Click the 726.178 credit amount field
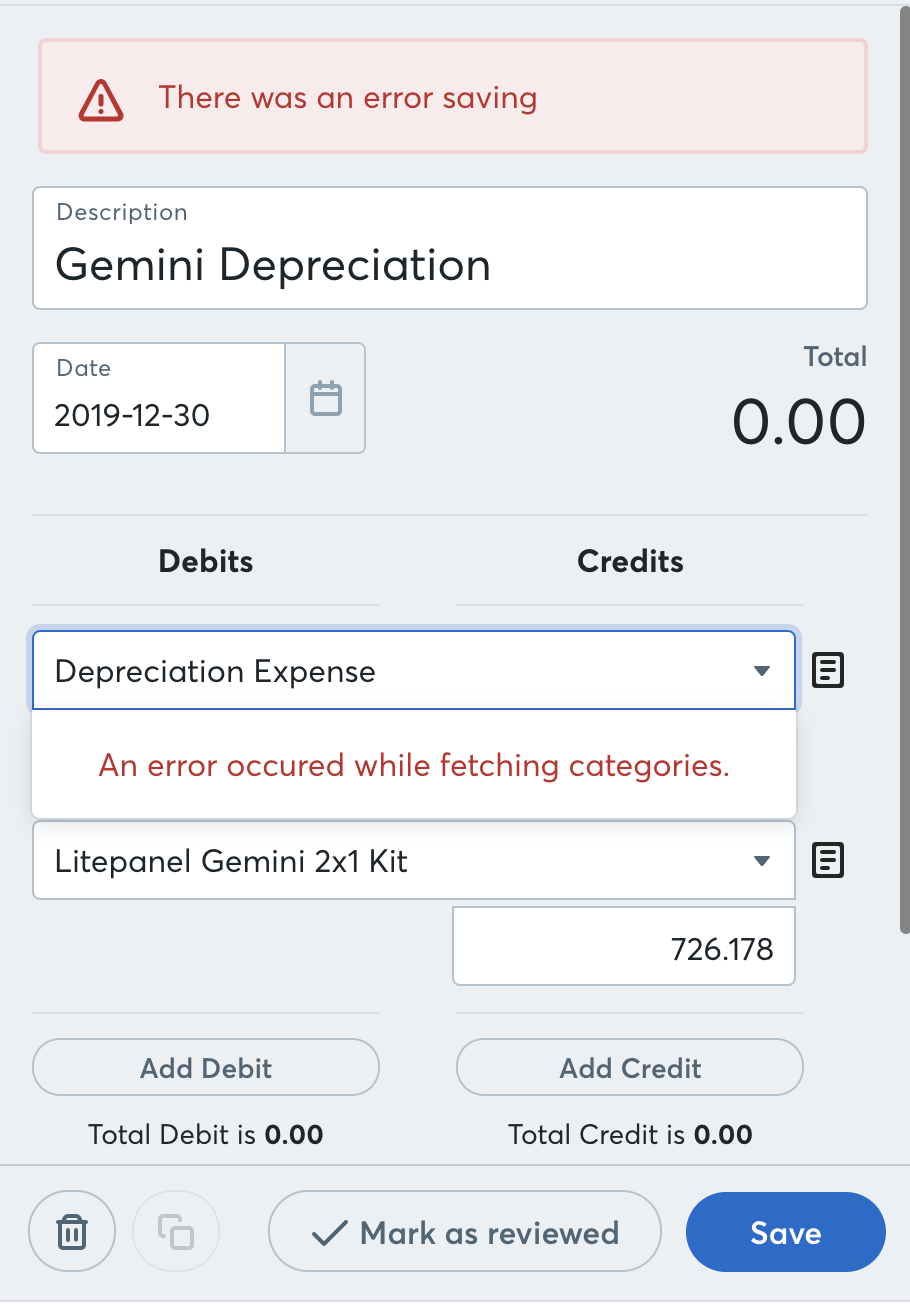The width and height of the screenshot is (910, 1308). tap(624, 948)
